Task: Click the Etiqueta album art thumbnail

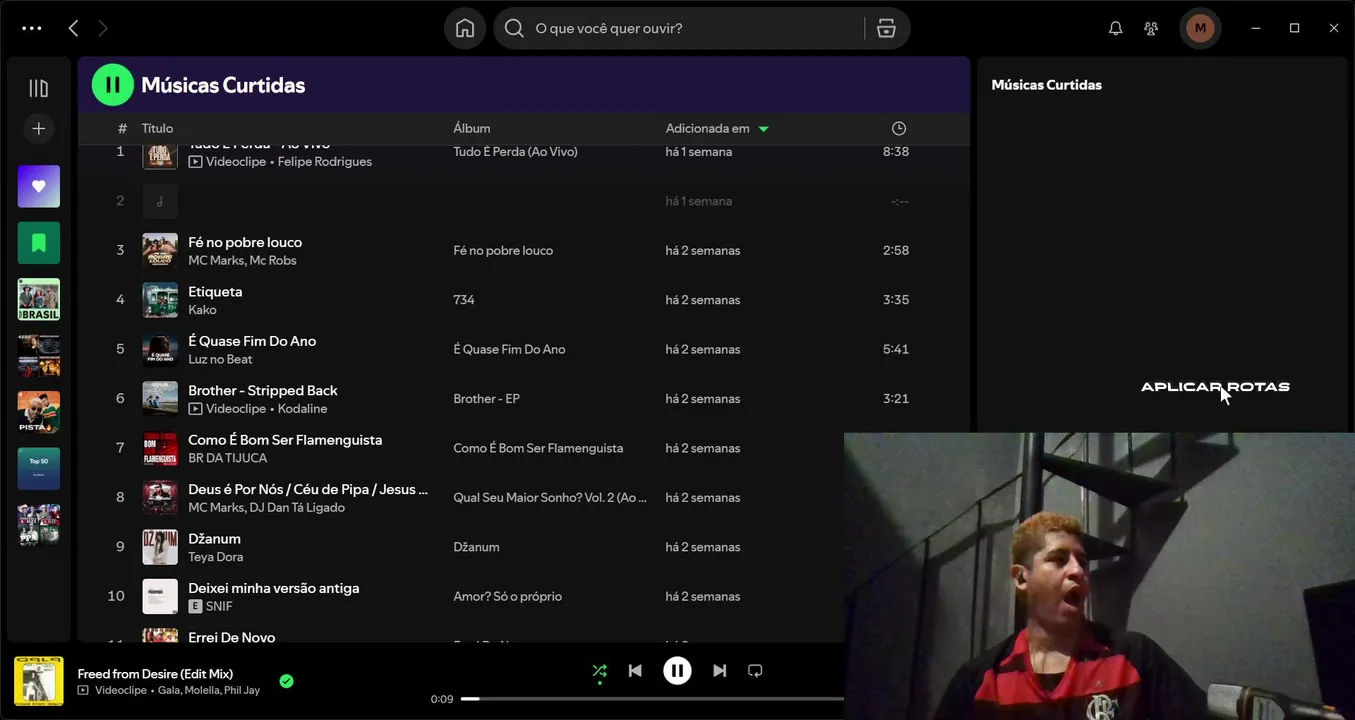Action: tap(160, 300)
